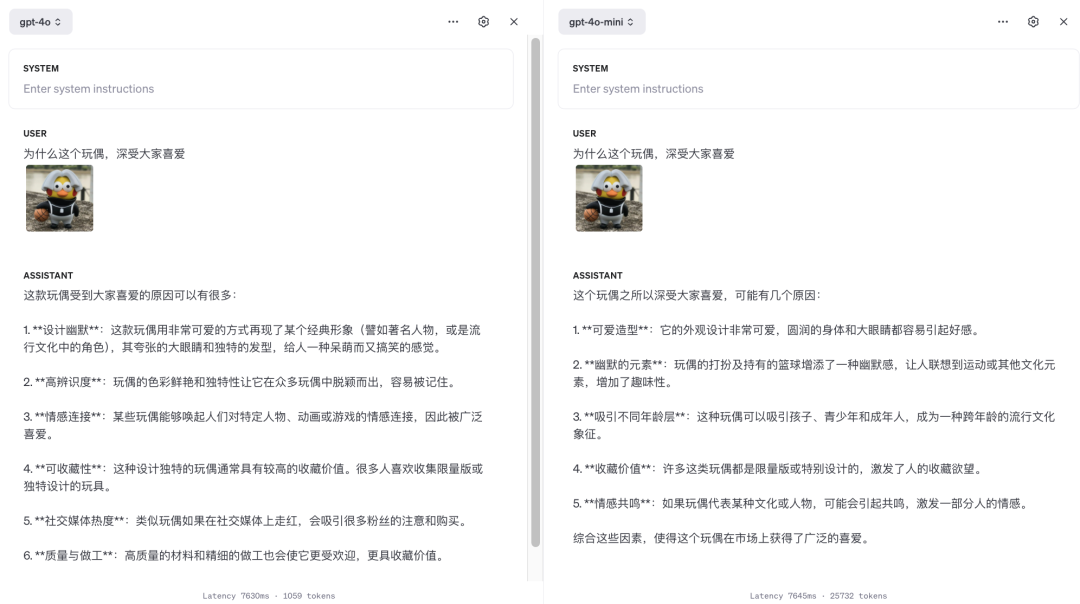The image size is (1080, 604).
Task: Open the more options menu in gpt-4o-mini panel
Action: point(1003,21)
